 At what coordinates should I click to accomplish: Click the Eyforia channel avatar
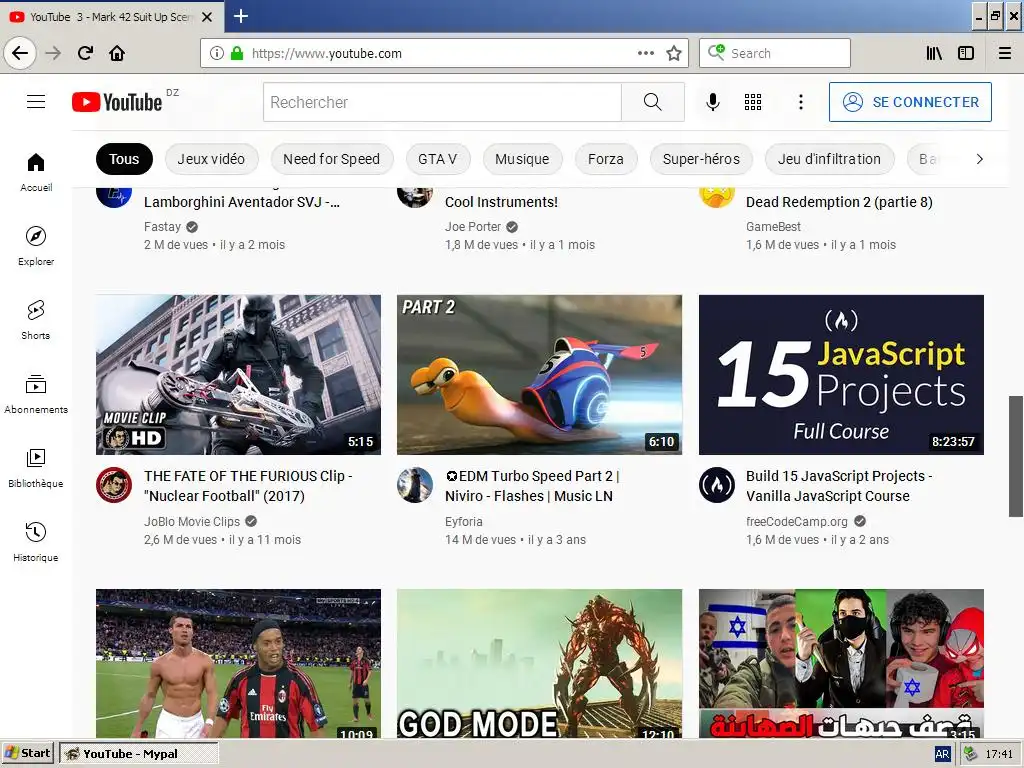415,485
